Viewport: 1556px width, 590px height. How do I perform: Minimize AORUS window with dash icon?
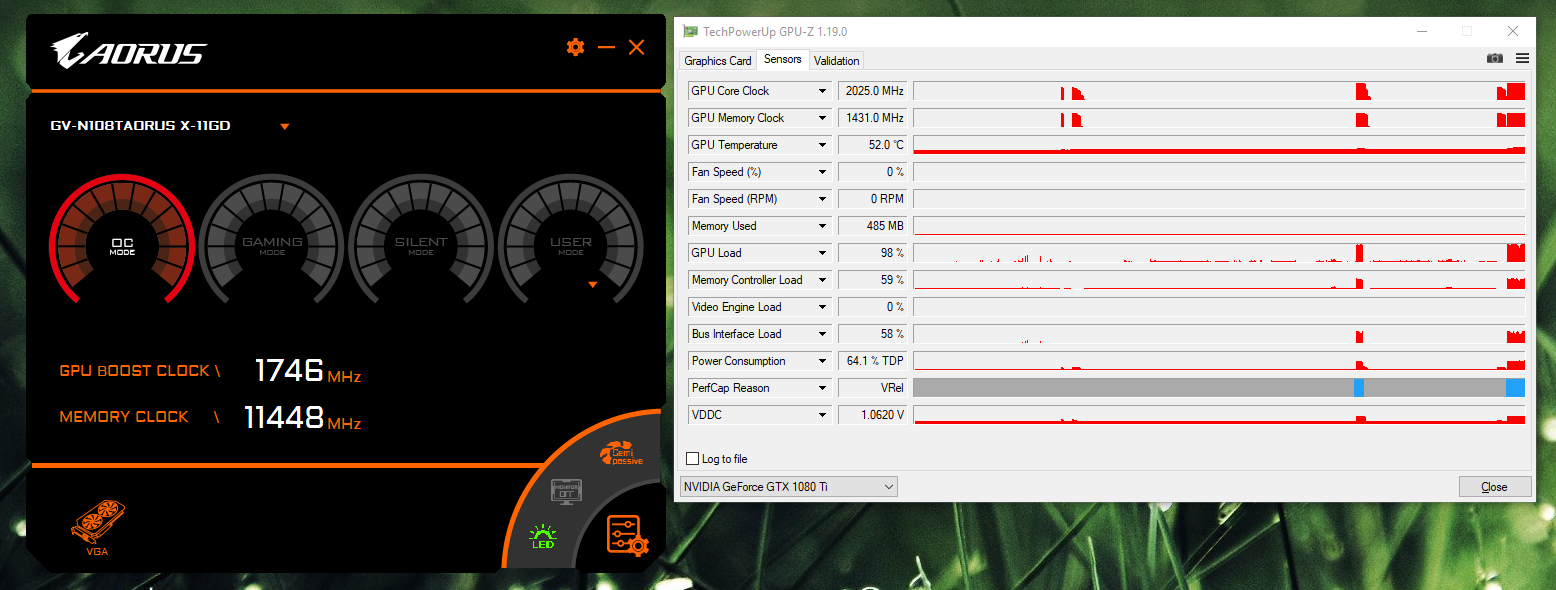click(x=606, y=47)
